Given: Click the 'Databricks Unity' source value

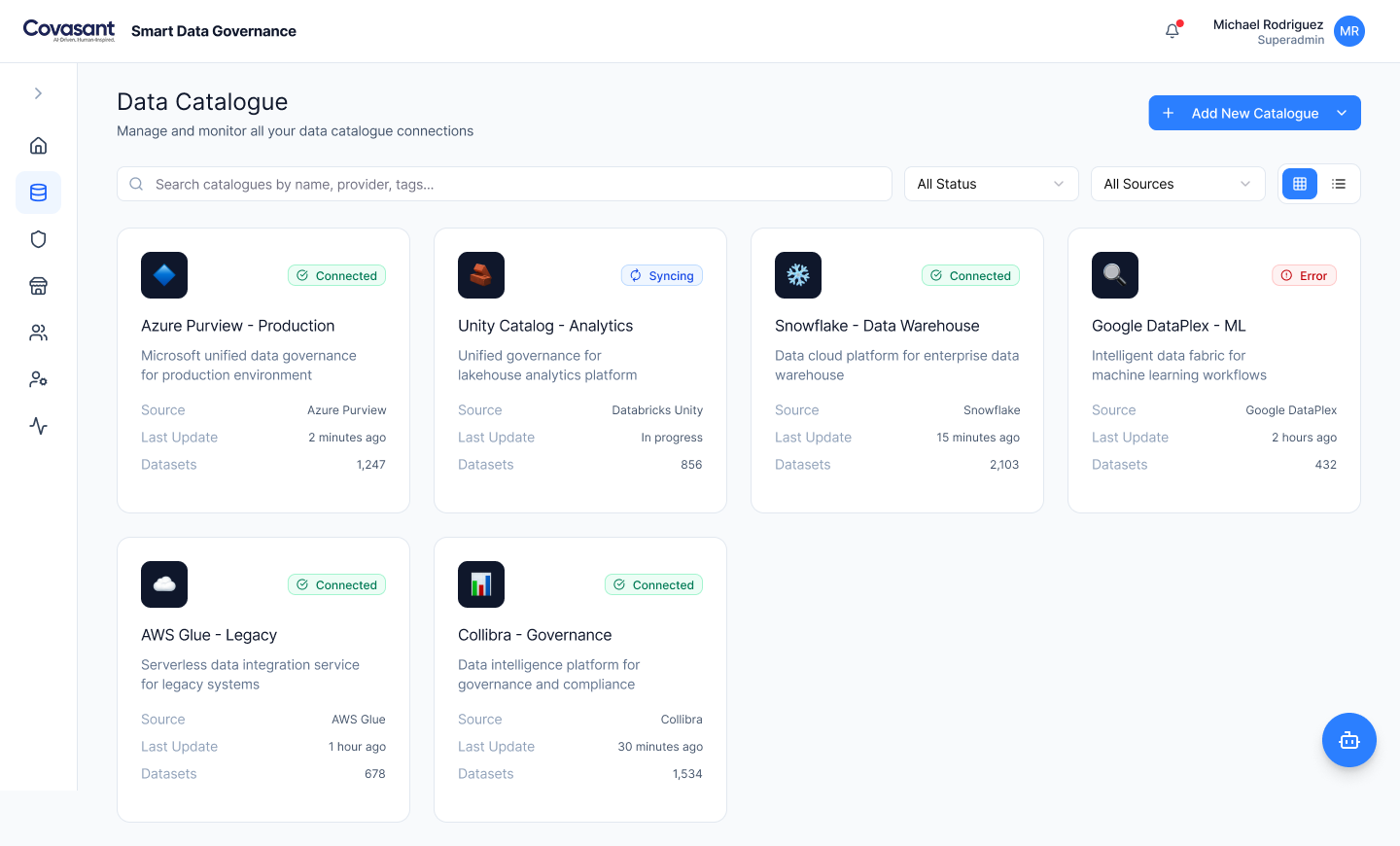Looking at the screenshot, I should 657,410.
